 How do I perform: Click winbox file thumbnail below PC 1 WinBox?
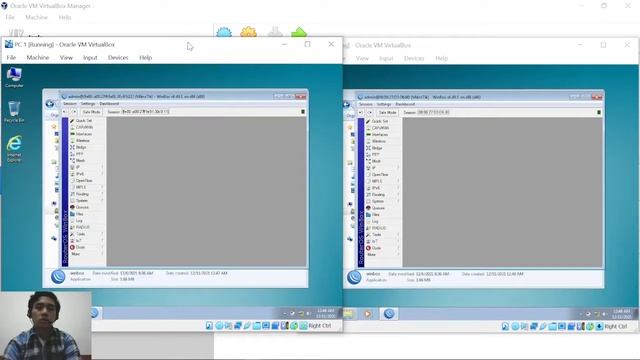[58, 277]
